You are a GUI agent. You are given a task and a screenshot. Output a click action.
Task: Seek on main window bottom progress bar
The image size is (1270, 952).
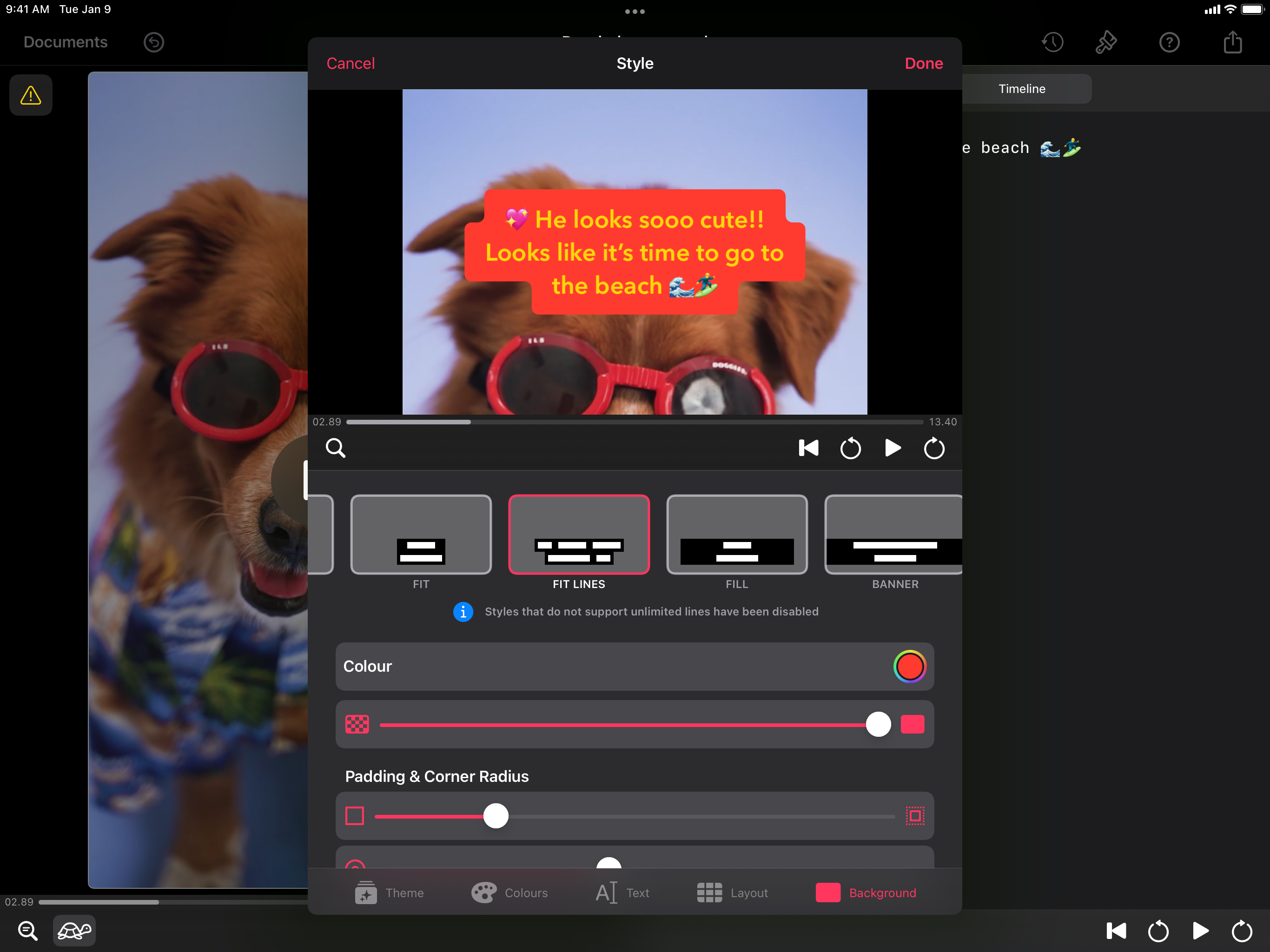point(172,902)
